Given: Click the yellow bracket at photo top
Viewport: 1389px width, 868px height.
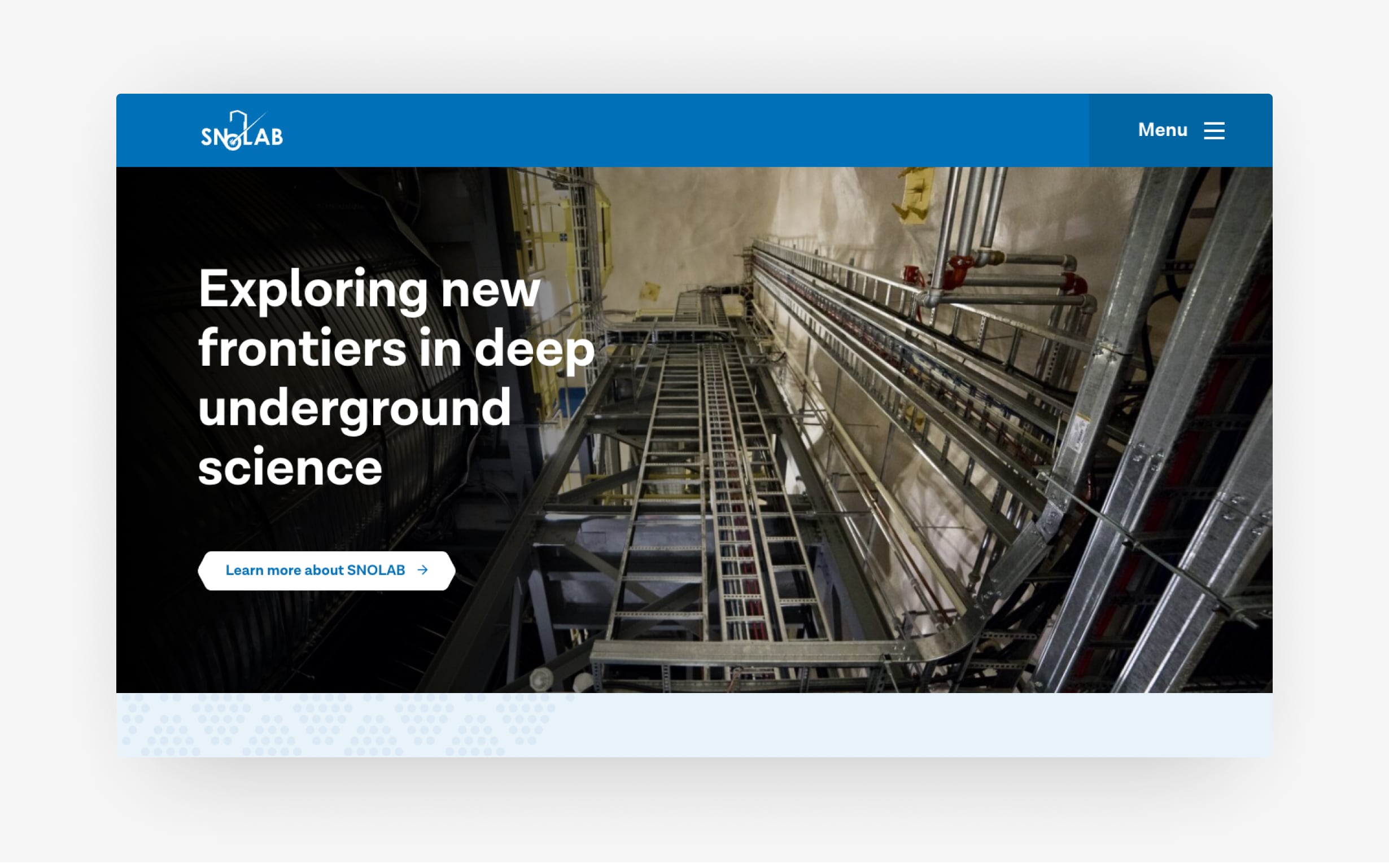Looking at the screenshot, I should coord(915,198).
